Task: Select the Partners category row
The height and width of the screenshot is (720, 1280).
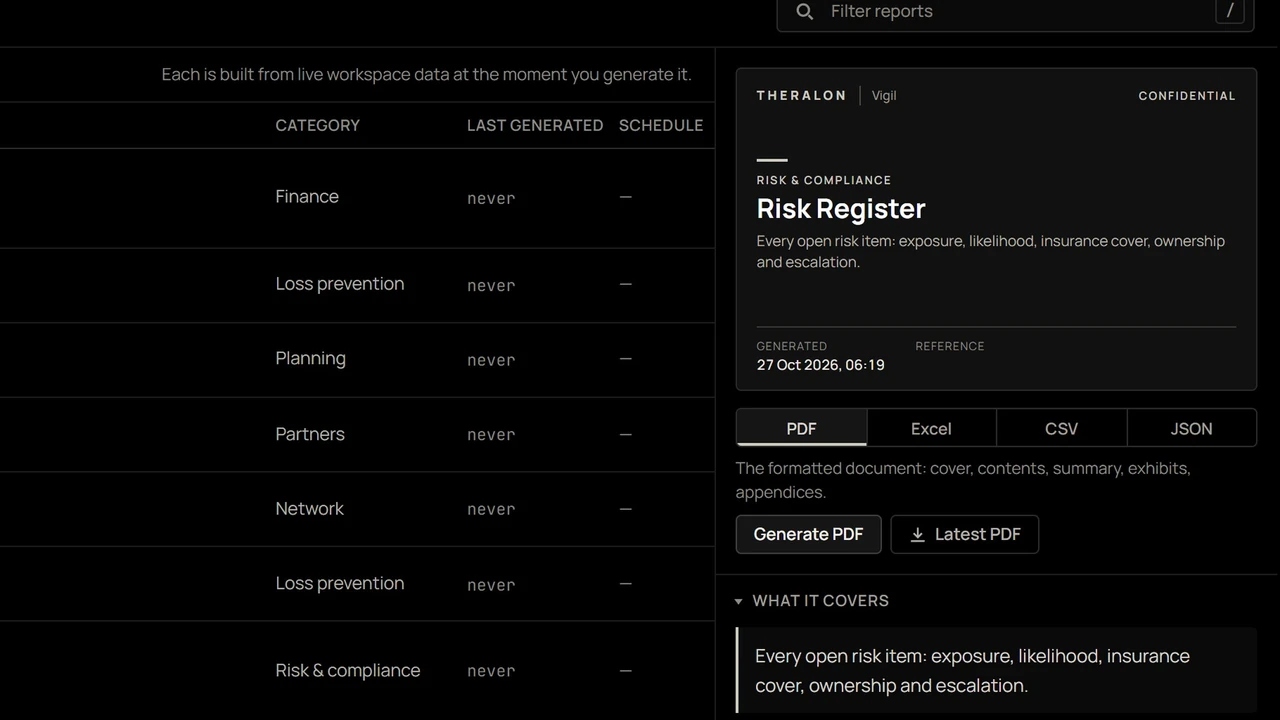Action: click(x=357, y=435)
